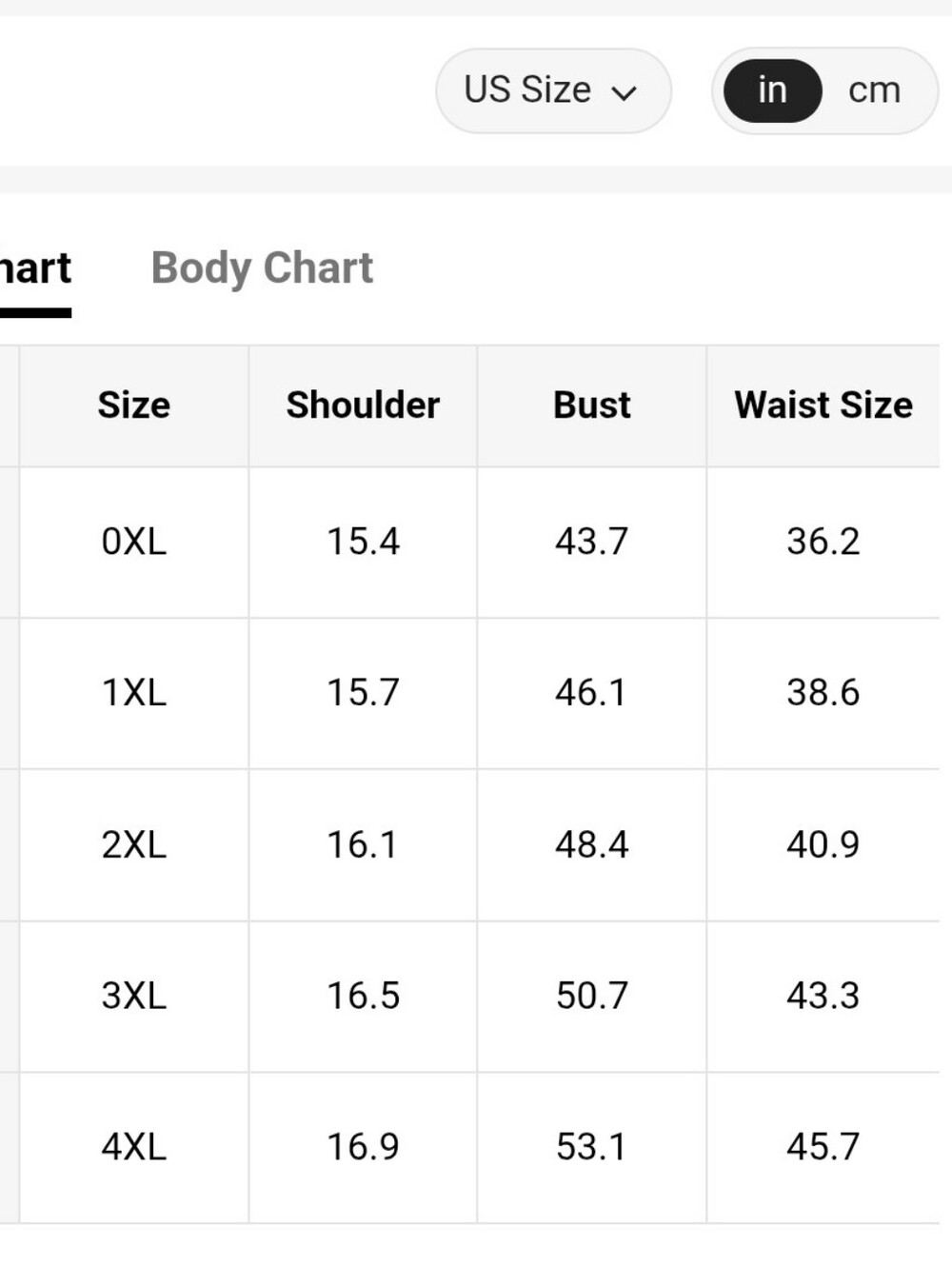The height and width of the screenshot is (1266, 952).
Task: Open the US Size dropdown
Action: [553, 90]
